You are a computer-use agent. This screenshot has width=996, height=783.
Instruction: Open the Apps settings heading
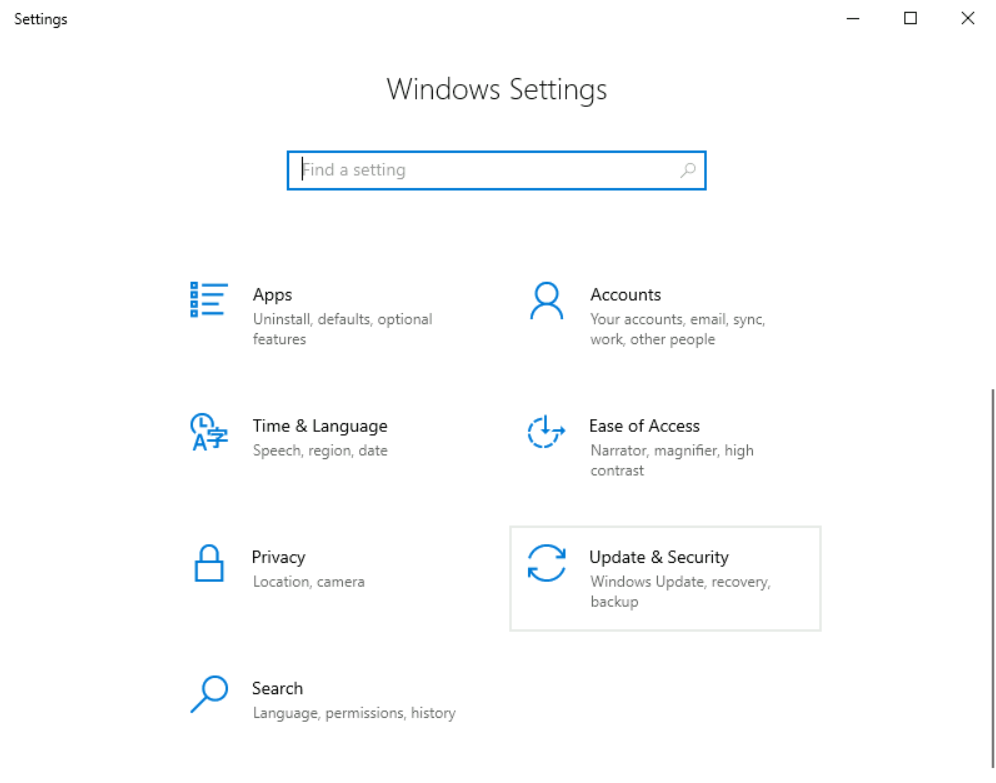pos(272,295)
